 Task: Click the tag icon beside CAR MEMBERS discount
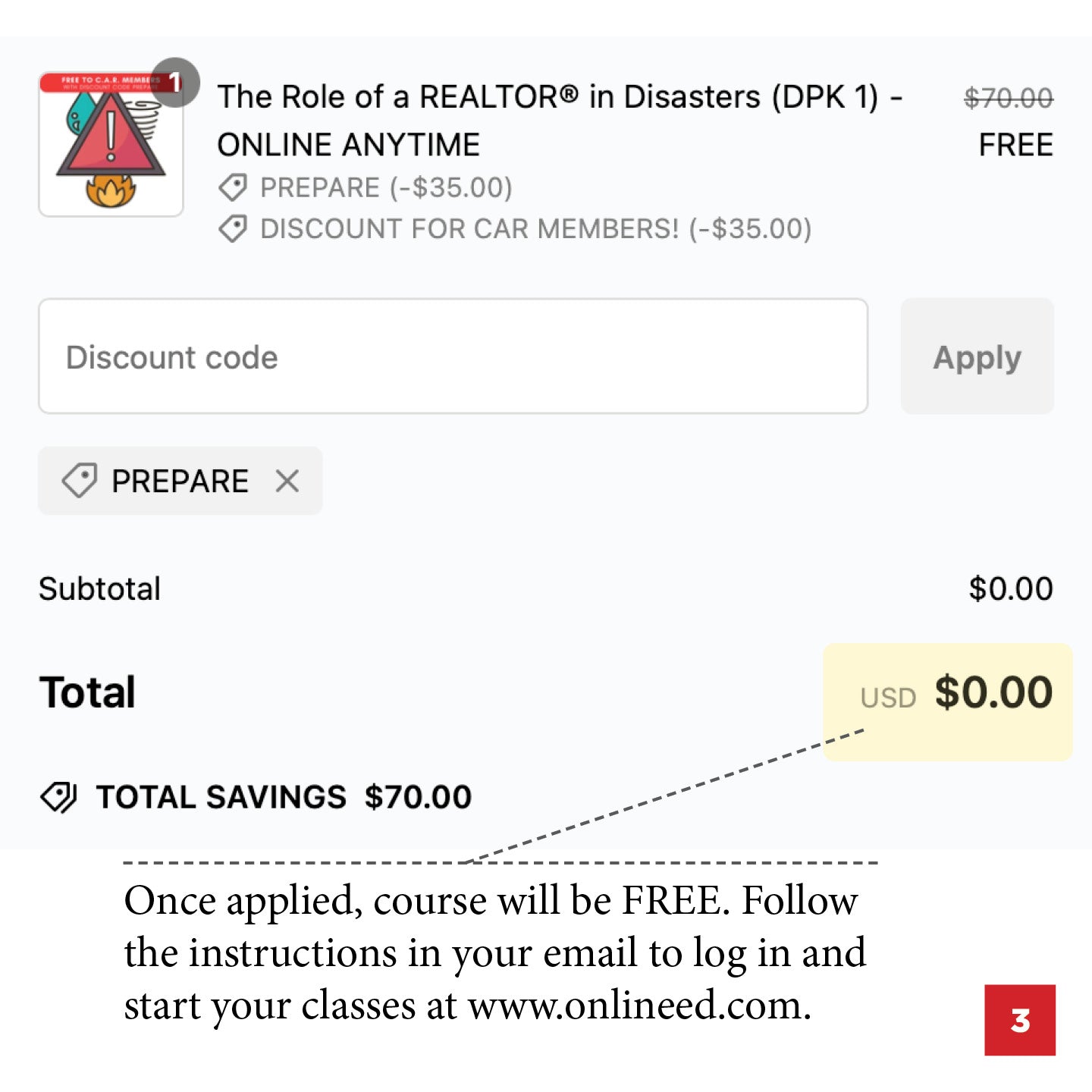[234, 228]
